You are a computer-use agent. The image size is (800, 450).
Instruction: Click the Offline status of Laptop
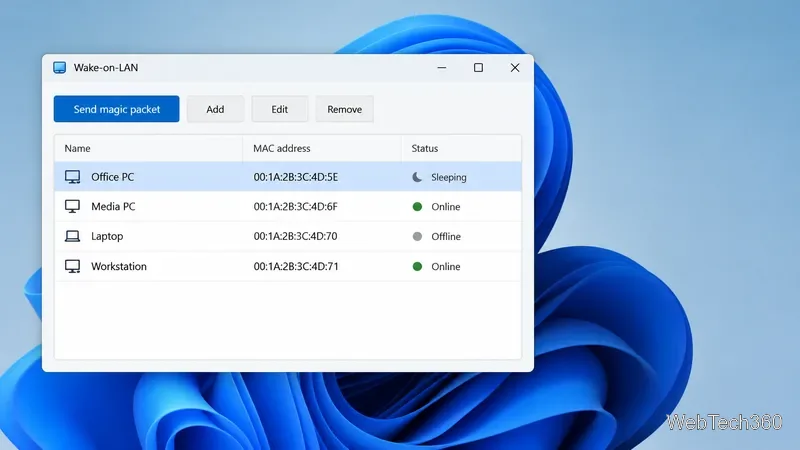(x=446, y=236)
